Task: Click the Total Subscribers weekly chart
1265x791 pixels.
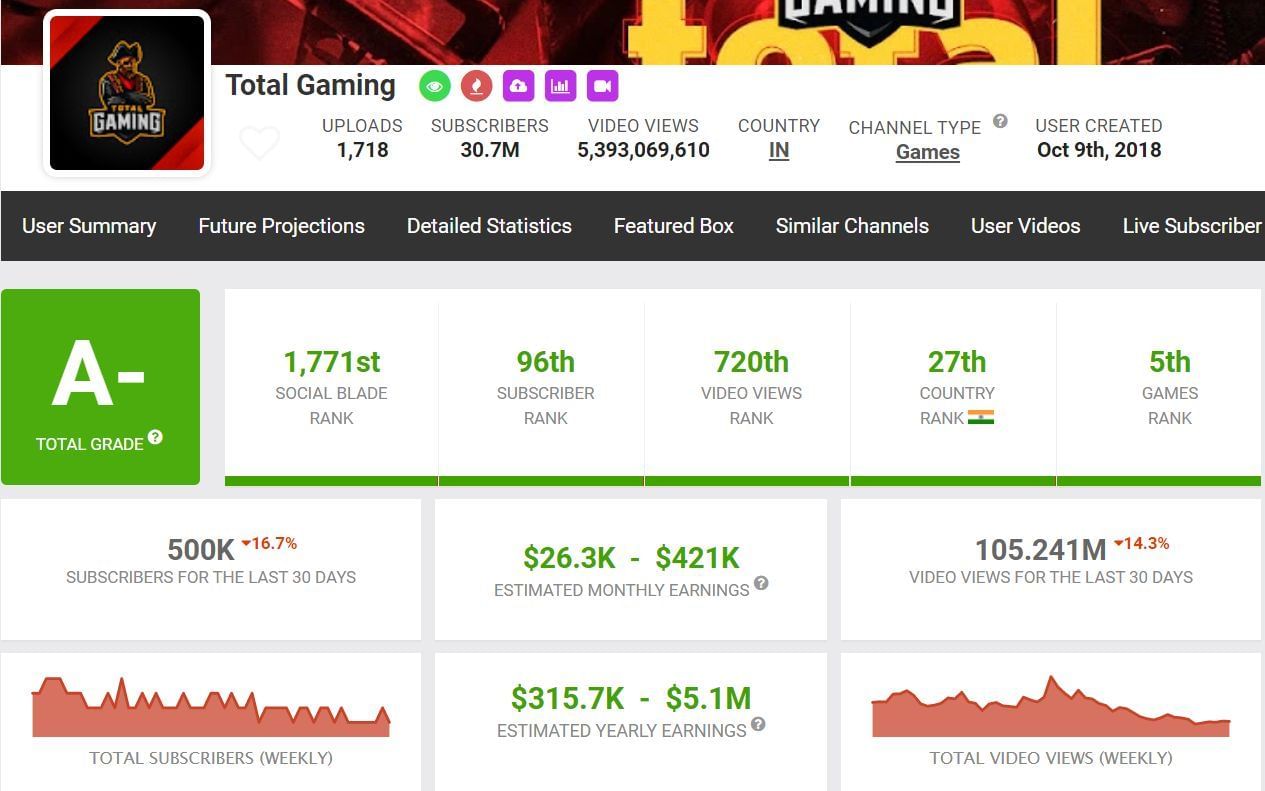Action: pos(210,708)
